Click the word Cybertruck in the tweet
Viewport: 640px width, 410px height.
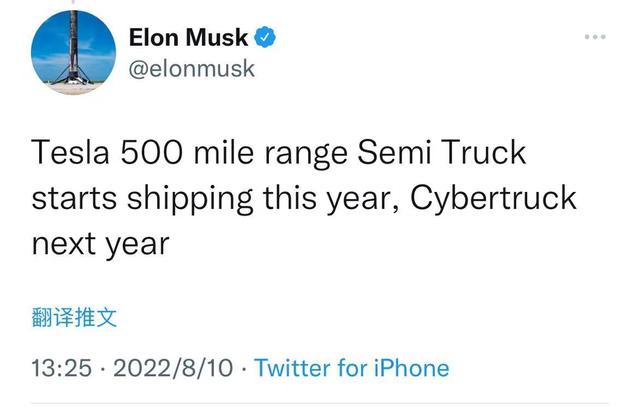pos(493,199)
